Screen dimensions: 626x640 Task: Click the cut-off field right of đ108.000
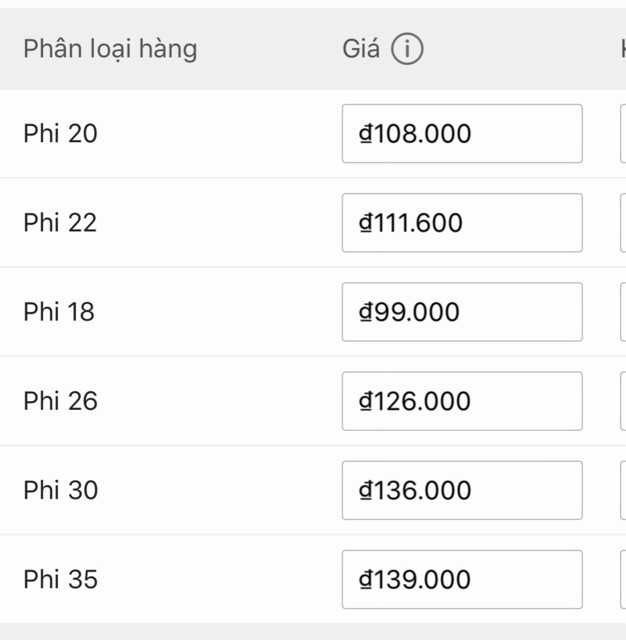point(623,133)
